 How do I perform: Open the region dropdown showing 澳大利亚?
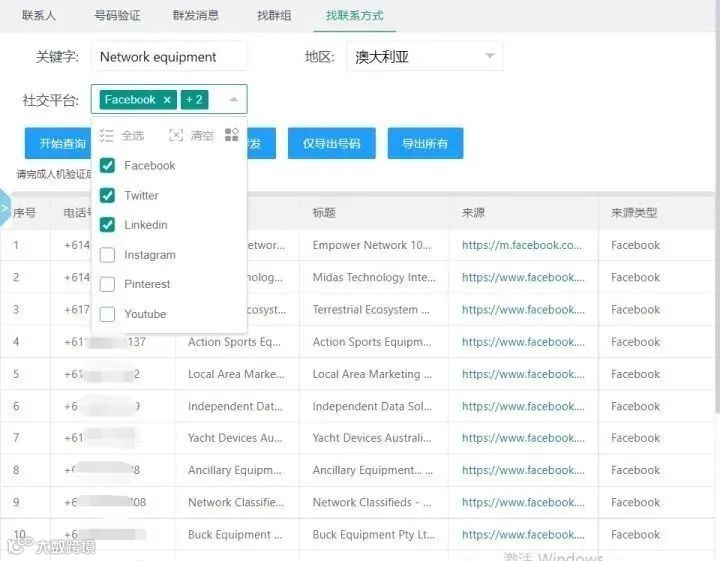pos(424,56)
